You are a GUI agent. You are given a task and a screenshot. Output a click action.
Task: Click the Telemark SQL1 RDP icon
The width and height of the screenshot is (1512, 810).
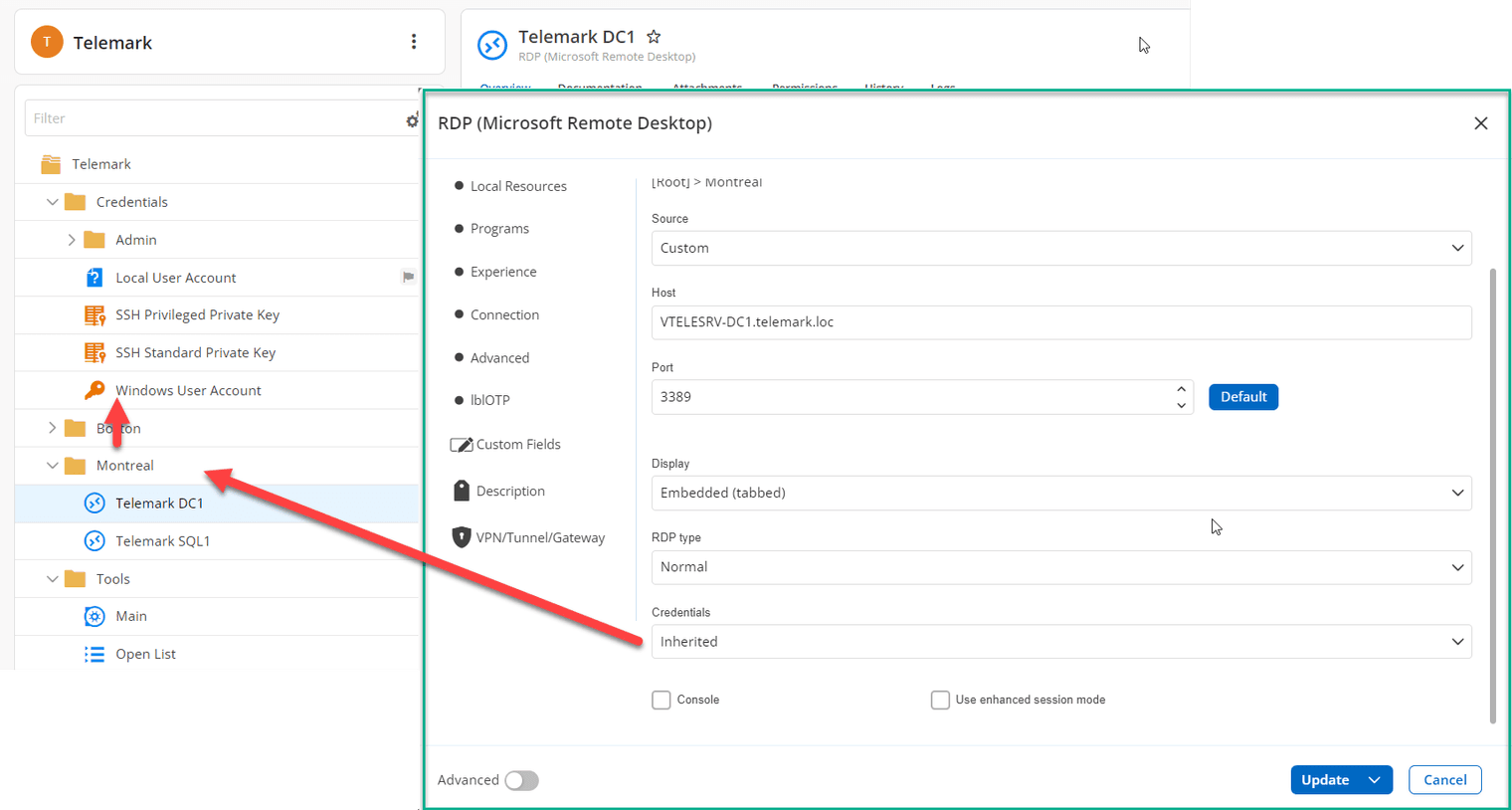click(x=94, y=541)
